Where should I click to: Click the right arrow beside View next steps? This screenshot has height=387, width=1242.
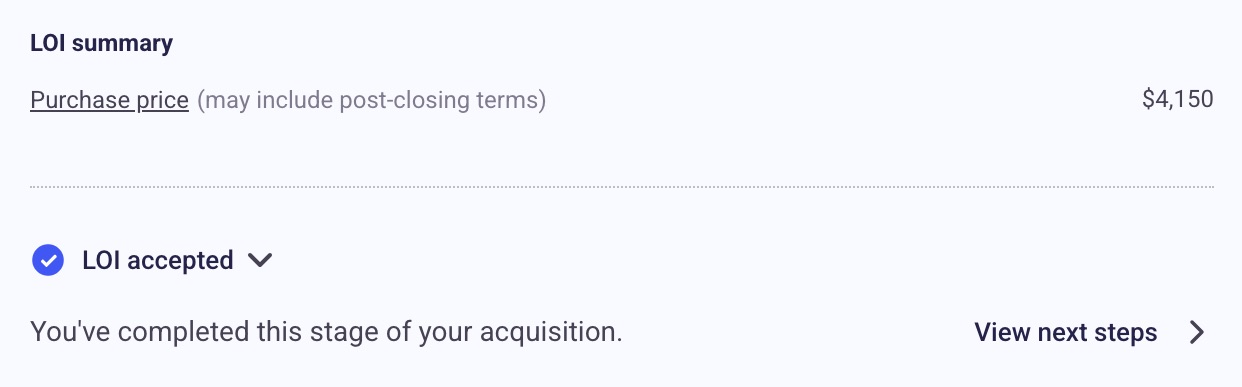(1197, 333)
